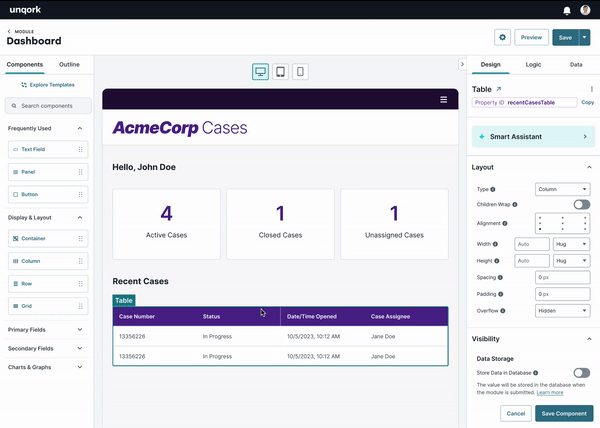Open the user profile avatar
600x428 pixels.
tap(585, 10)
